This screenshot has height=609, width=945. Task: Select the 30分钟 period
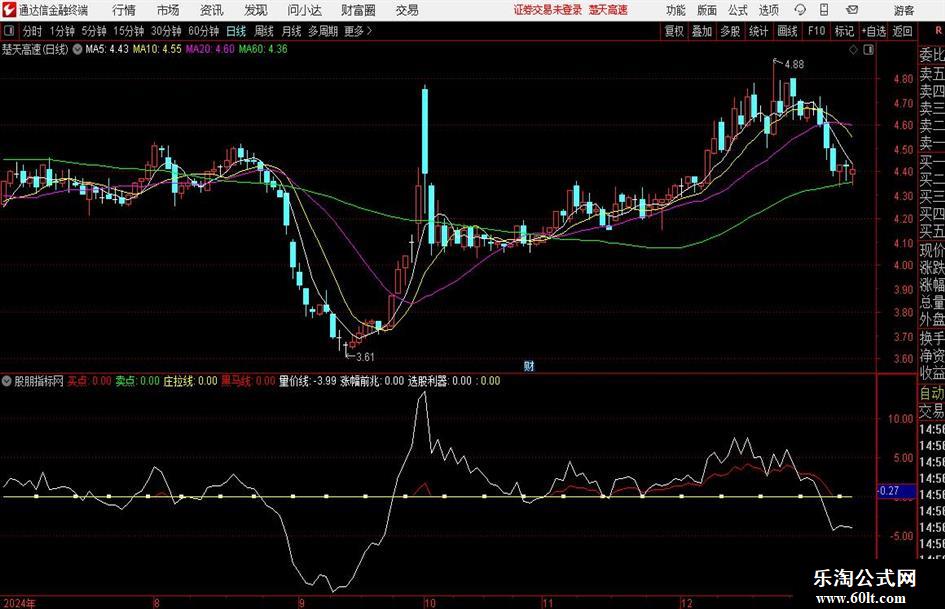tap(166, 31)
